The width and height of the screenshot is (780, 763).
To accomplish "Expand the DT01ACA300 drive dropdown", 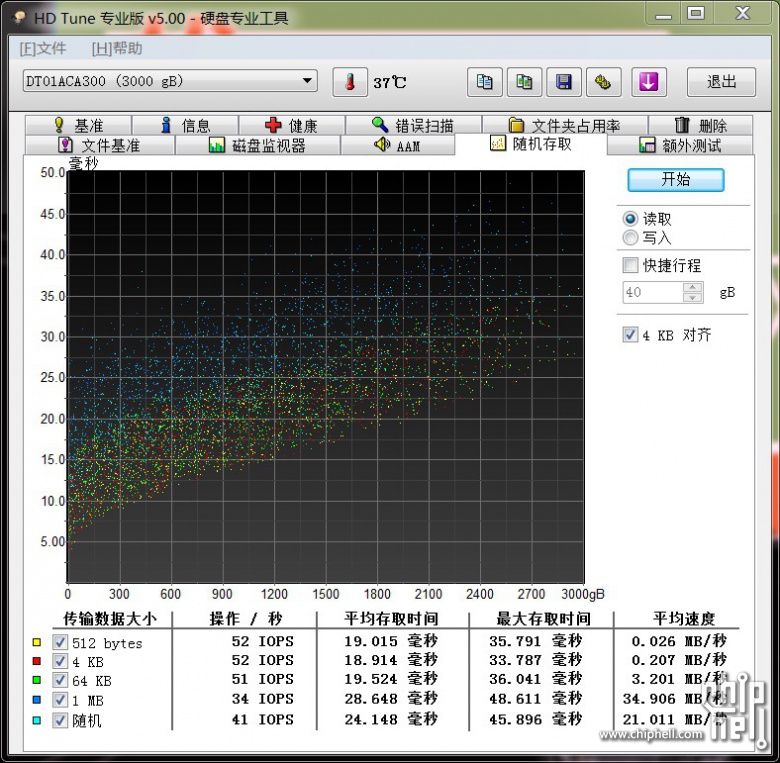I will [307, 81].
